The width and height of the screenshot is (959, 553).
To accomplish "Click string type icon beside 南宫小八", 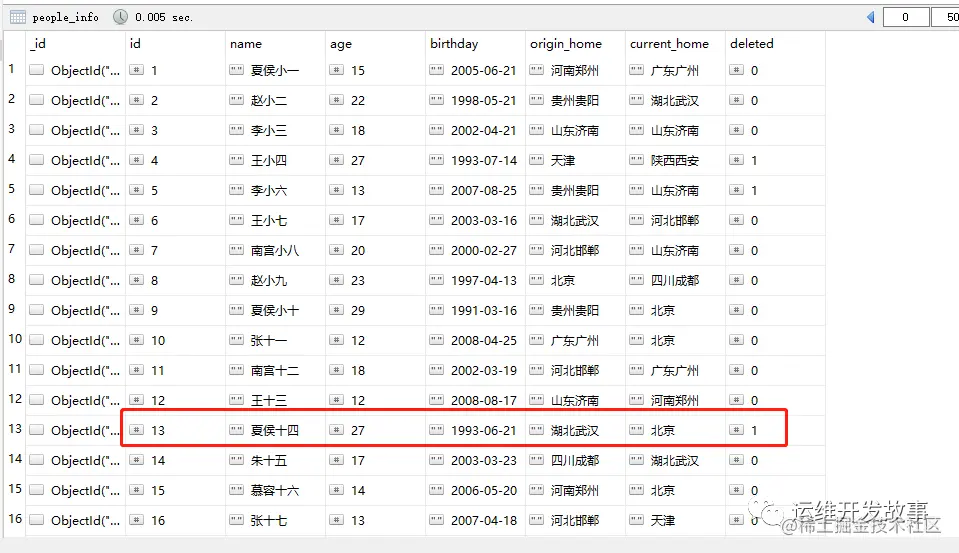I will [237, 250].
